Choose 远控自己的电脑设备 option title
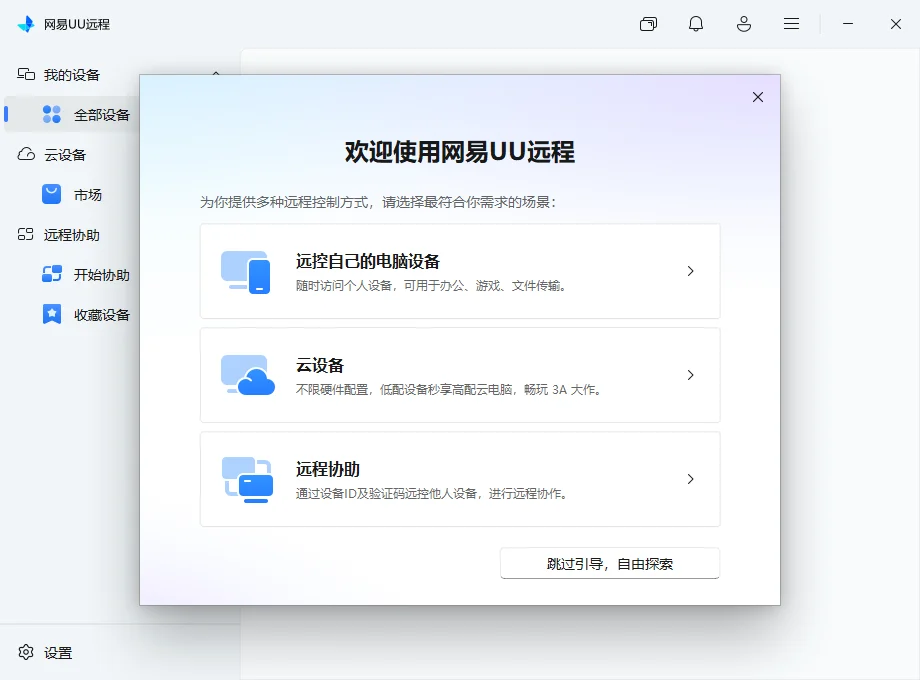 [368, 262]
